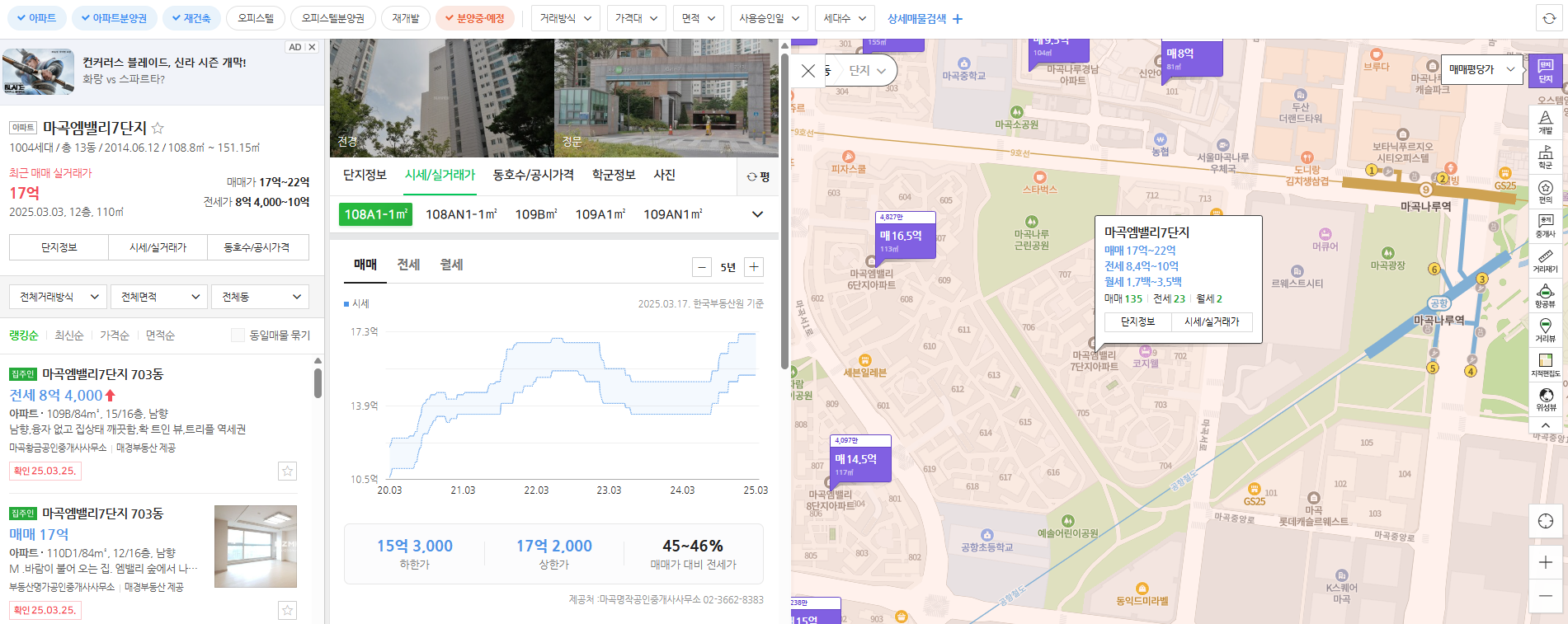The image size is (1568, 624).
Task: Enable the 오피스텔분양권 filter
Action: (333, 18)
